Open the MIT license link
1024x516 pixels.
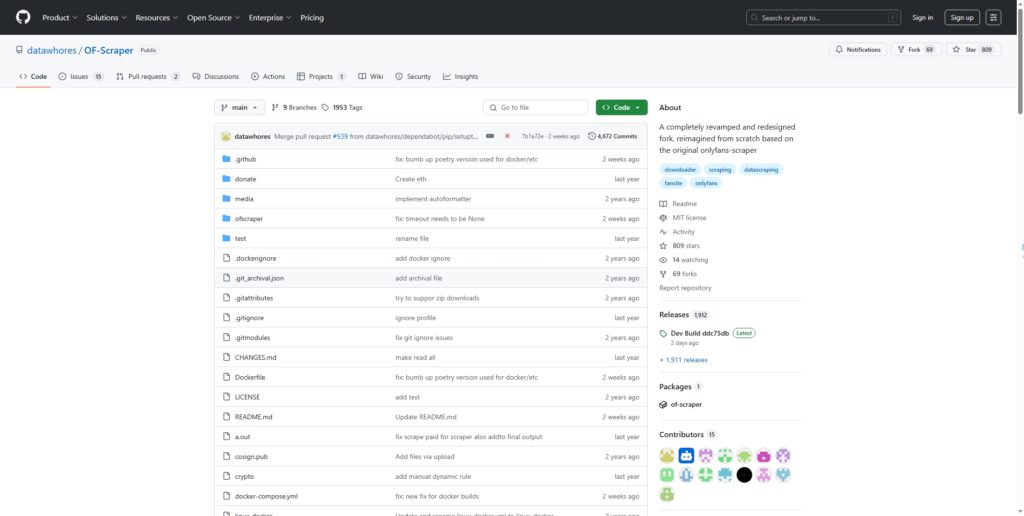(x=683, y=218)
